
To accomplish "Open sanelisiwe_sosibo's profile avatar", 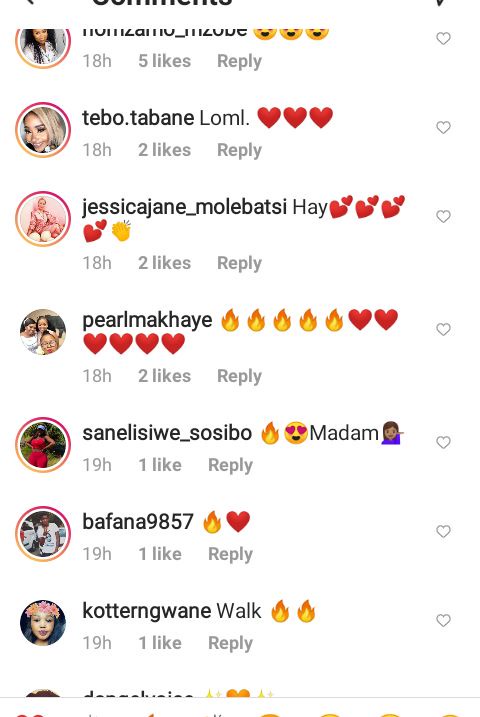I will pyautogui.click(x=43, y=444).
